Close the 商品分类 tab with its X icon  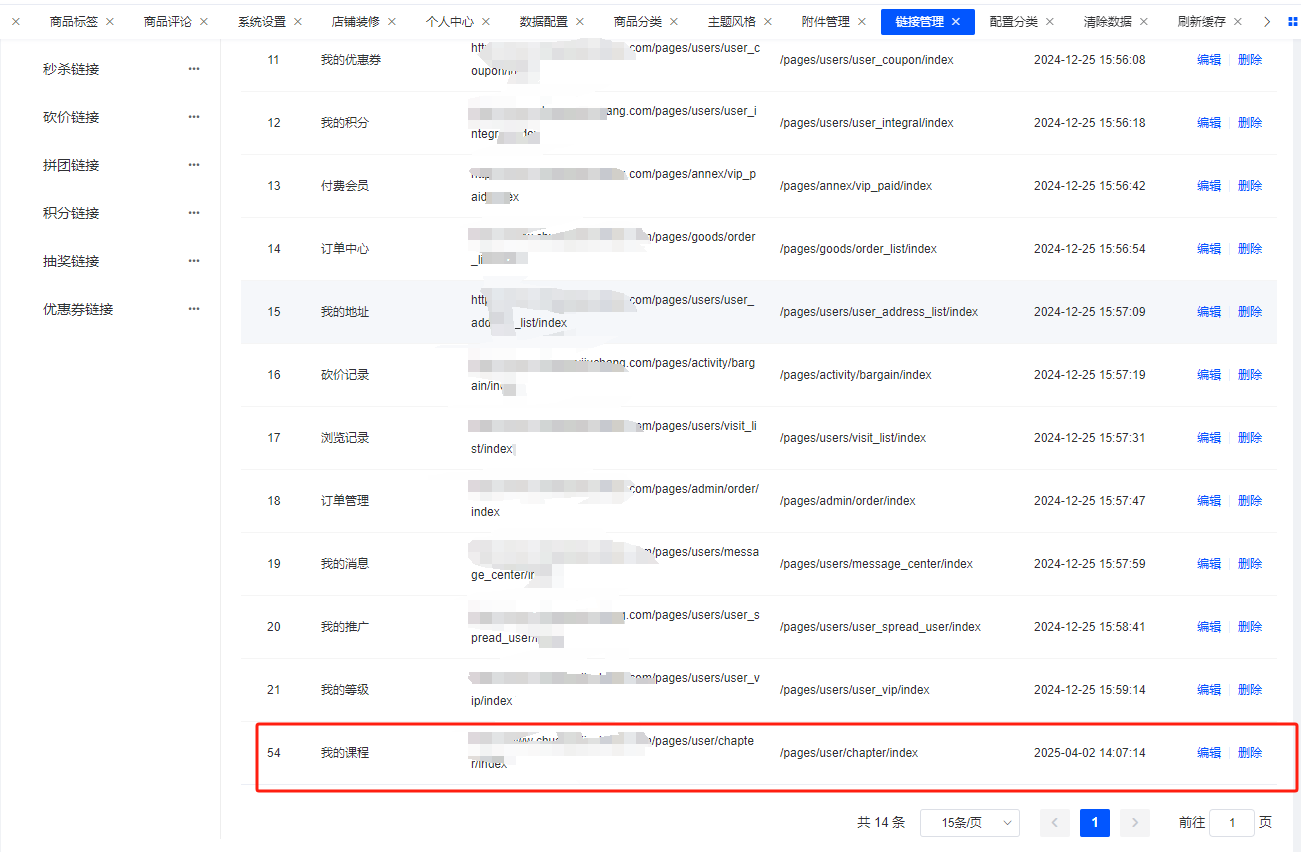[x=674, y=21]
